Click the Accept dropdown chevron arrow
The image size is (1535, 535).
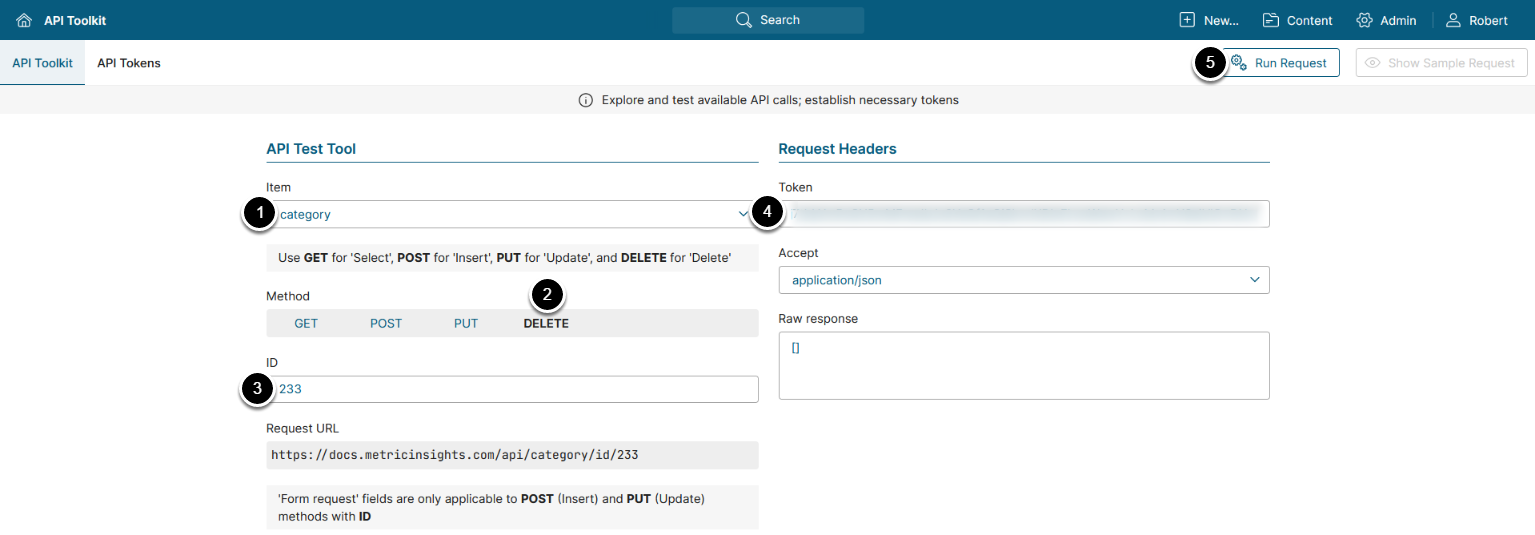[1255, 280]
